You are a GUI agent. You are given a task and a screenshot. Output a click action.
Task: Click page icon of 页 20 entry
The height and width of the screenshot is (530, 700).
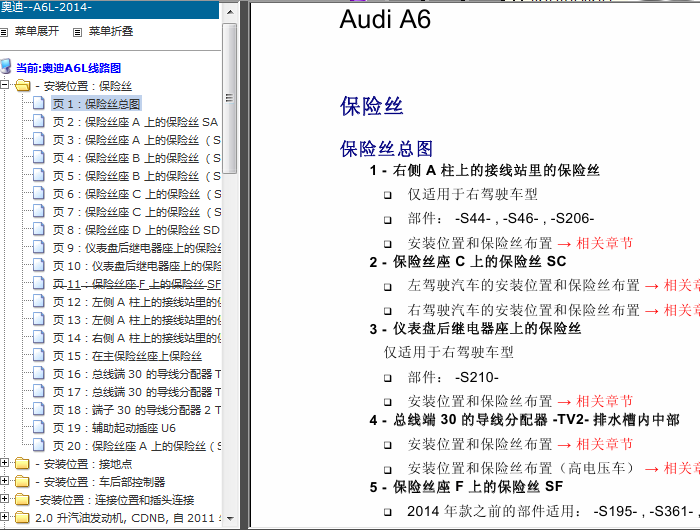[x=39, y=445]
